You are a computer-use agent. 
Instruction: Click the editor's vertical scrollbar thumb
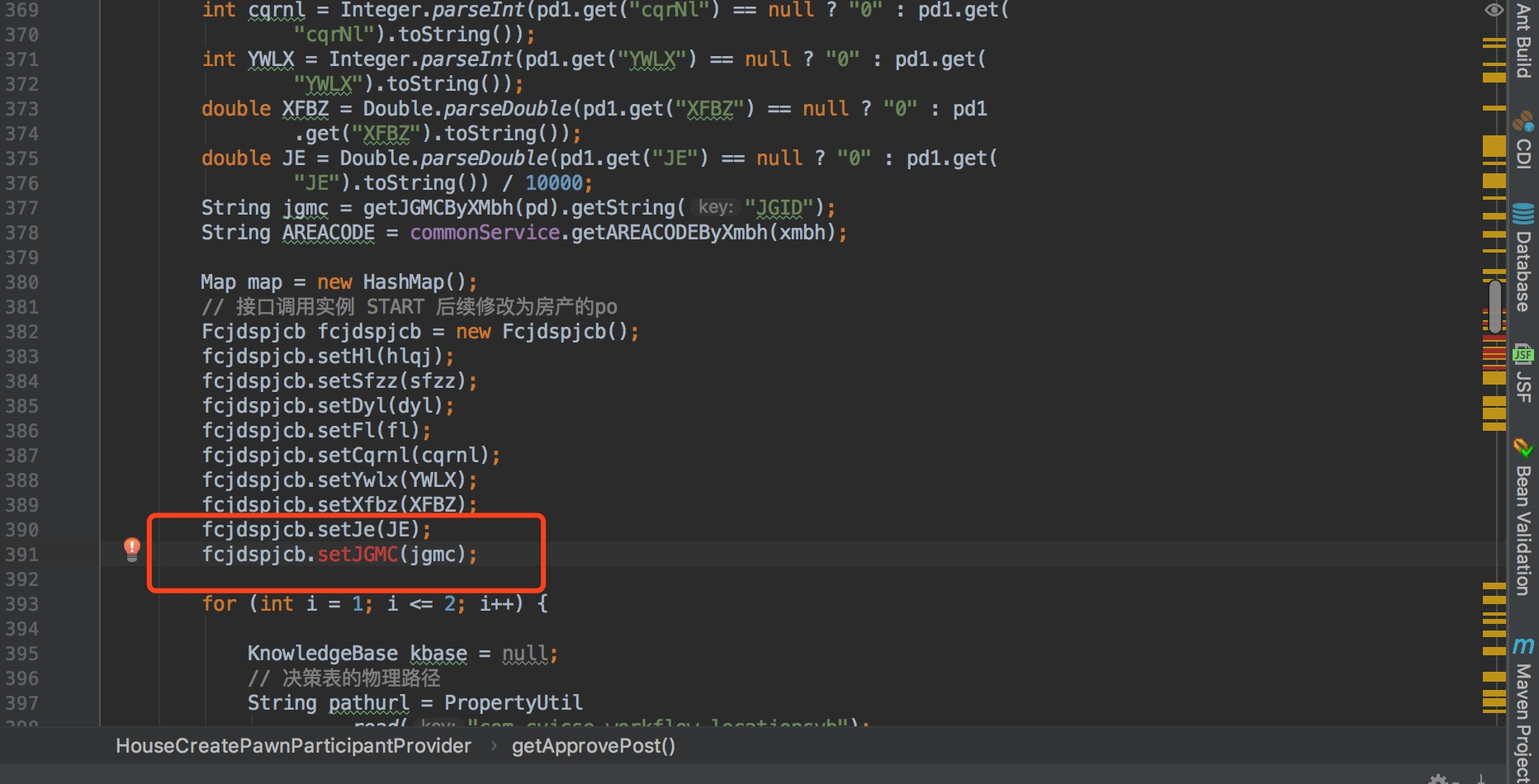point(1495,307)
